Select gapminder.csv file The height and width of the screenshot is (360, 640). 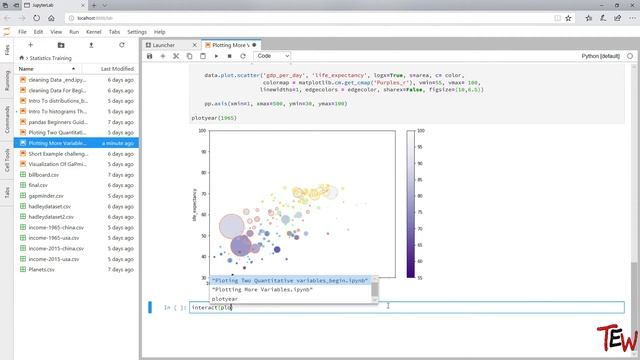coord(76,196)
